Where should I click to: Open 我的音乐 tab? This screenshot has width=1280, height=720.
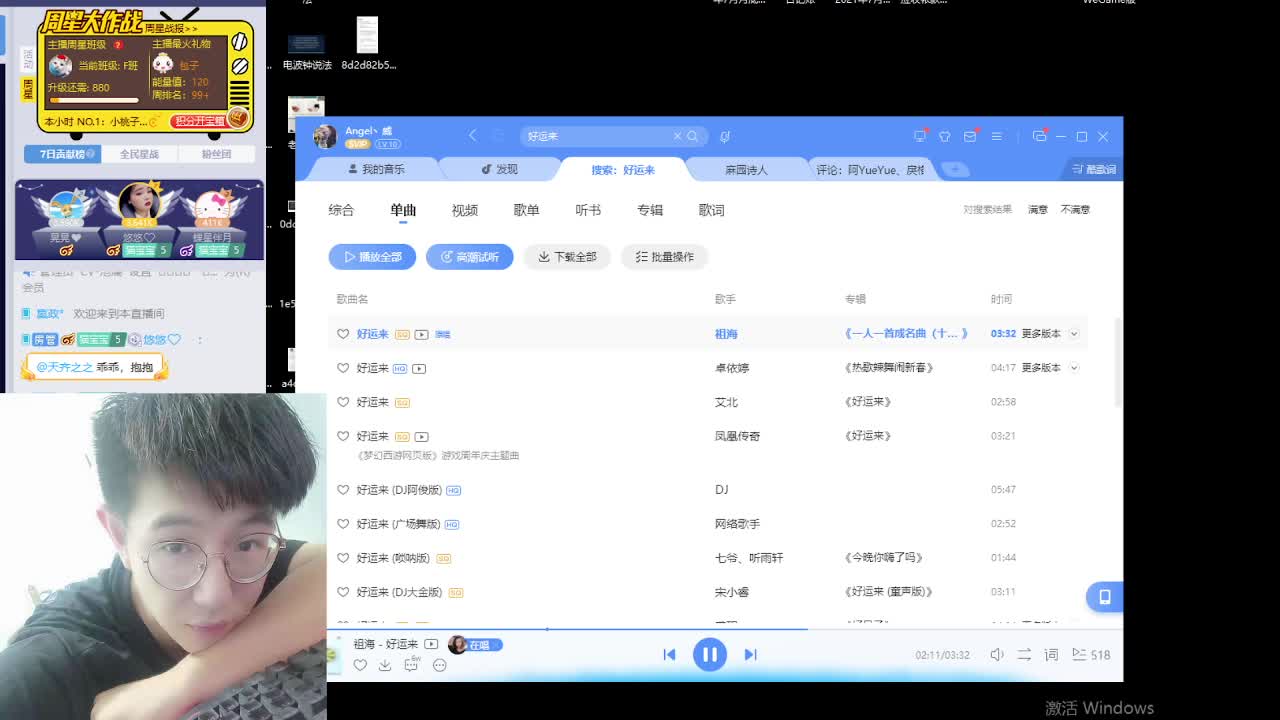pos(376,169)
